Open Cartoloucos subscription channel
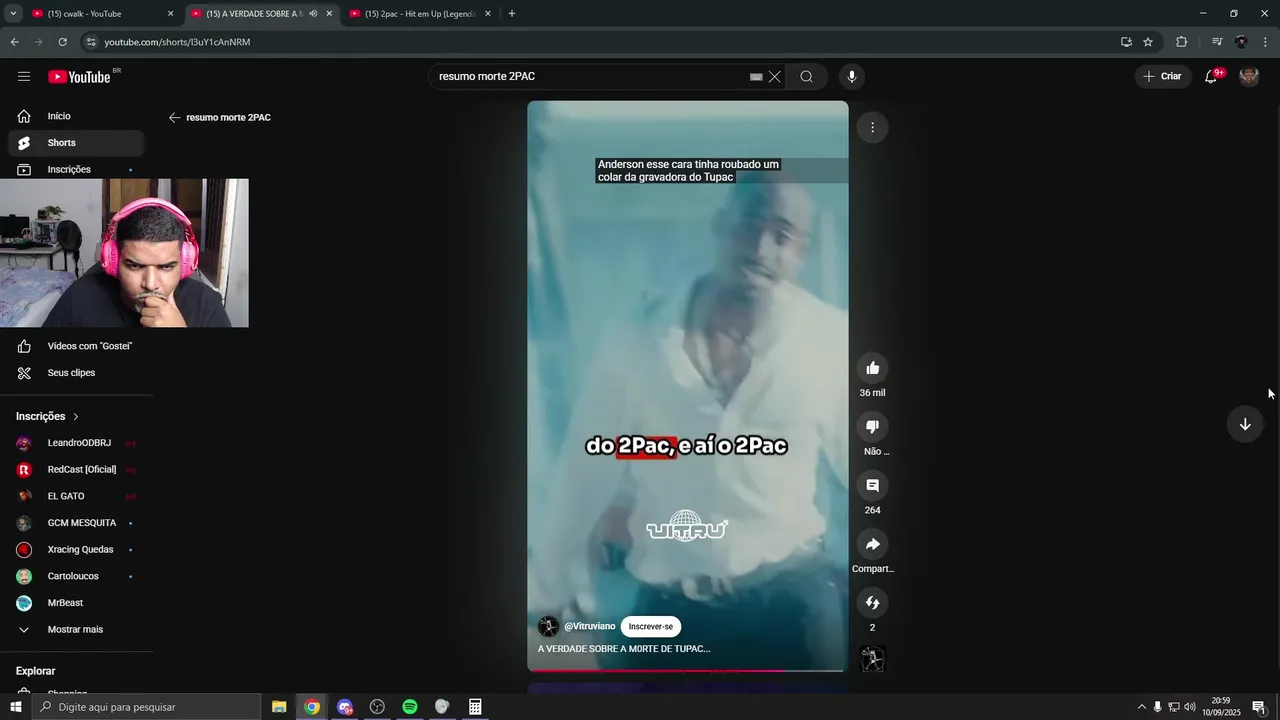 (76, 576)
